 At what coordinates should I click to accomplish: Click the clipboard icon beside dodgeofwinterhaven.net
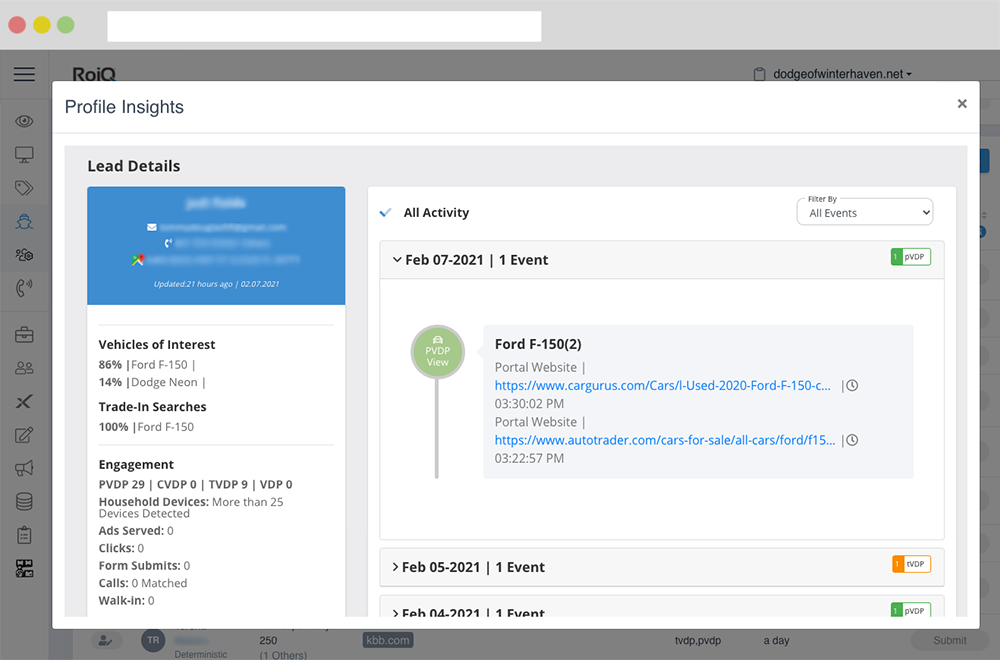759,74
